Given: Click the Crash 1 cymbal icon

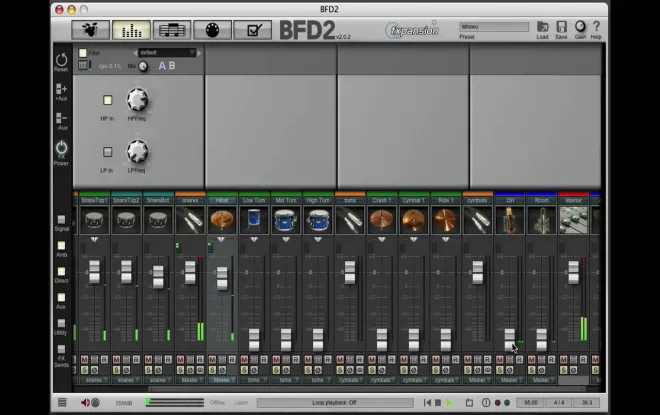Looking at the screenshot, I should click(x=381, y=220).
